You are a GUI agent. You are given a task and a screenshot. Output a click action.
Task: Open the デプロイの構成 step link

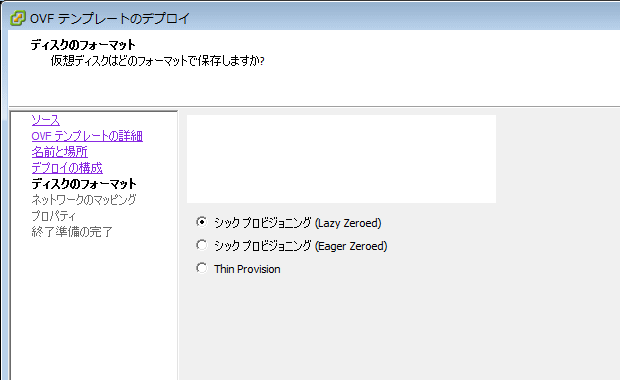(x=67, y=168)
